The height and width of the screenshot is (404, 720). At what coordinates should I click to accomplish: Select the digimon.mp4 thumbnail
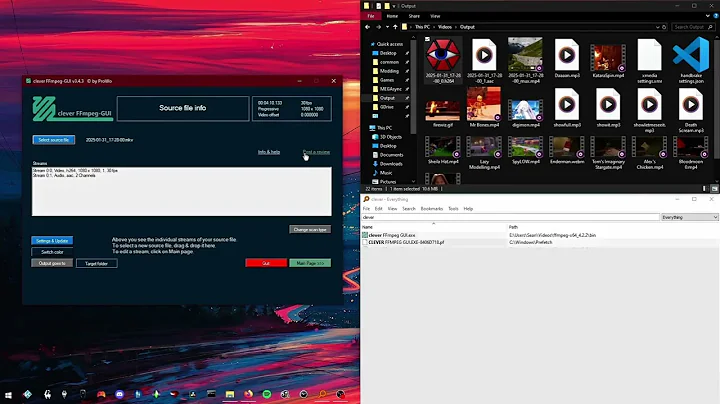tap(525, 109)
